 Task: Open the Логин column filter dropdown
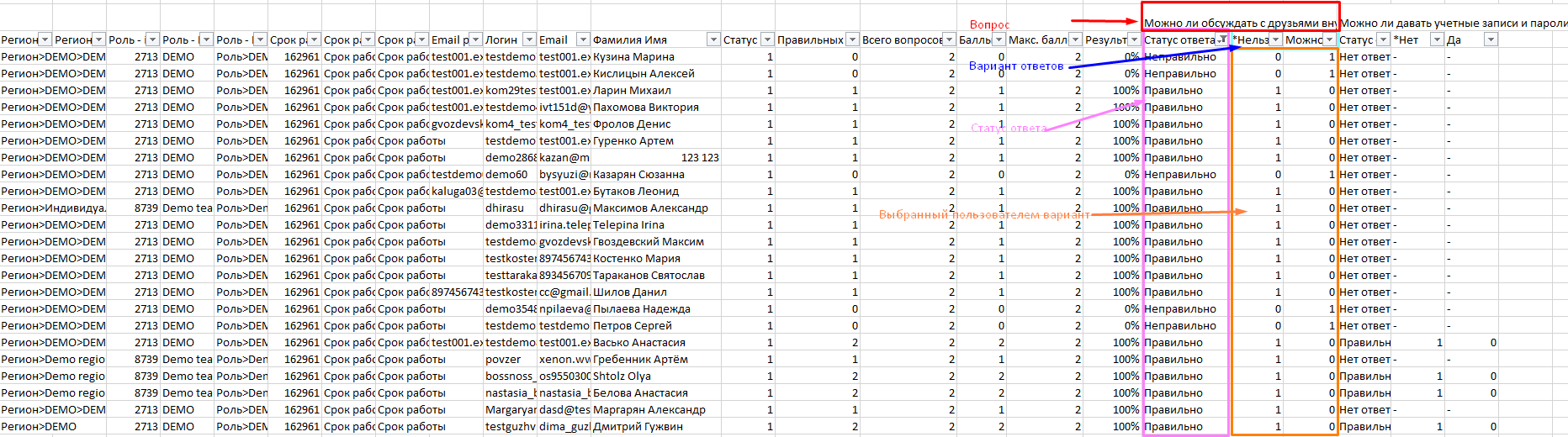(x=529, y=39)
